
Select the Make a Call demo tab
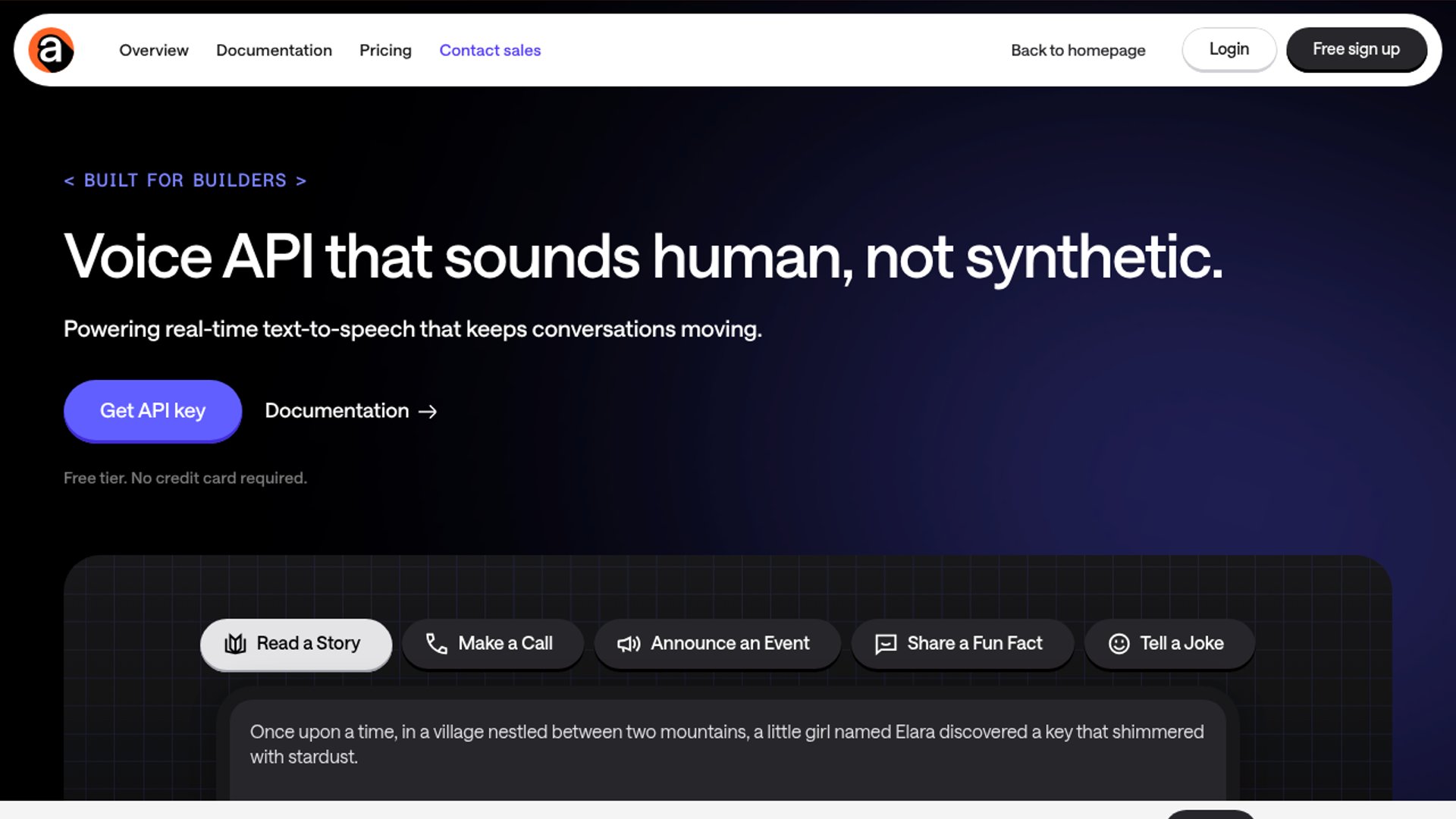point(493,644)
